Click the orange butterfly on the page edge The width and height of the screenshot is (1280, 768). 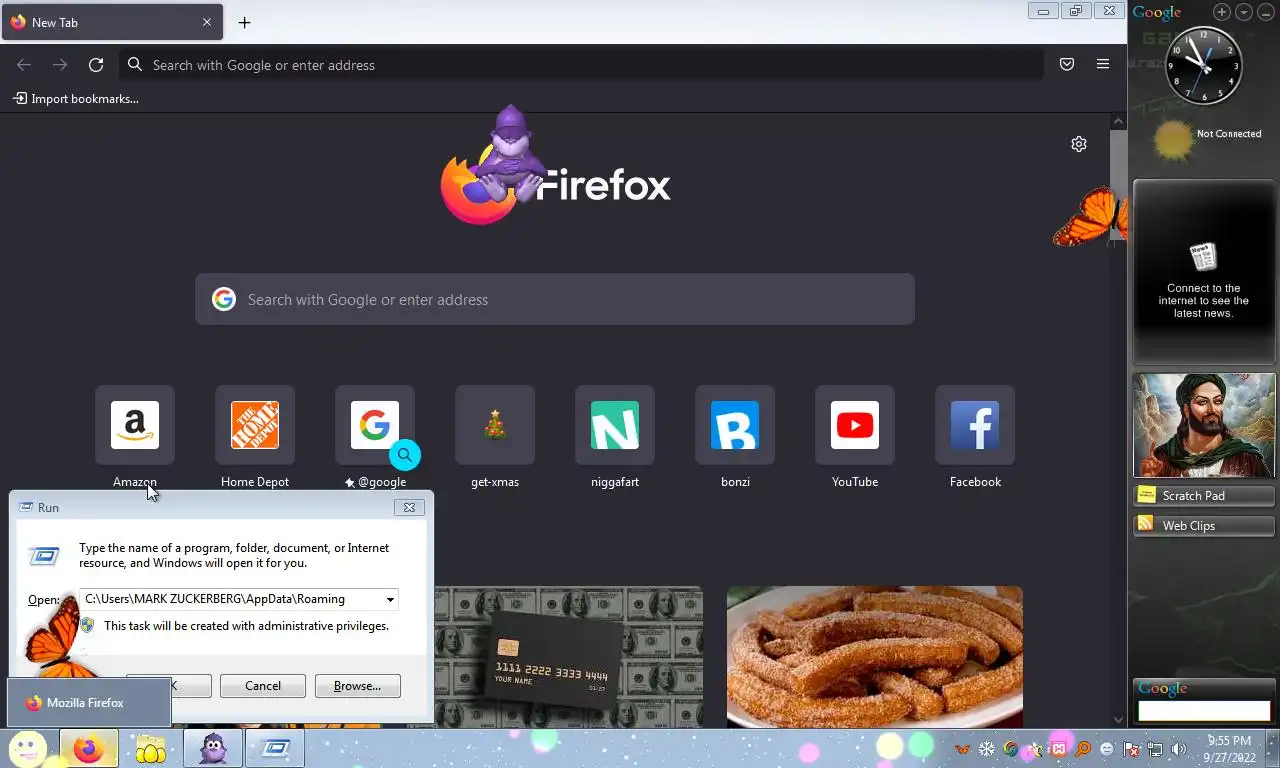[1090, 217]
